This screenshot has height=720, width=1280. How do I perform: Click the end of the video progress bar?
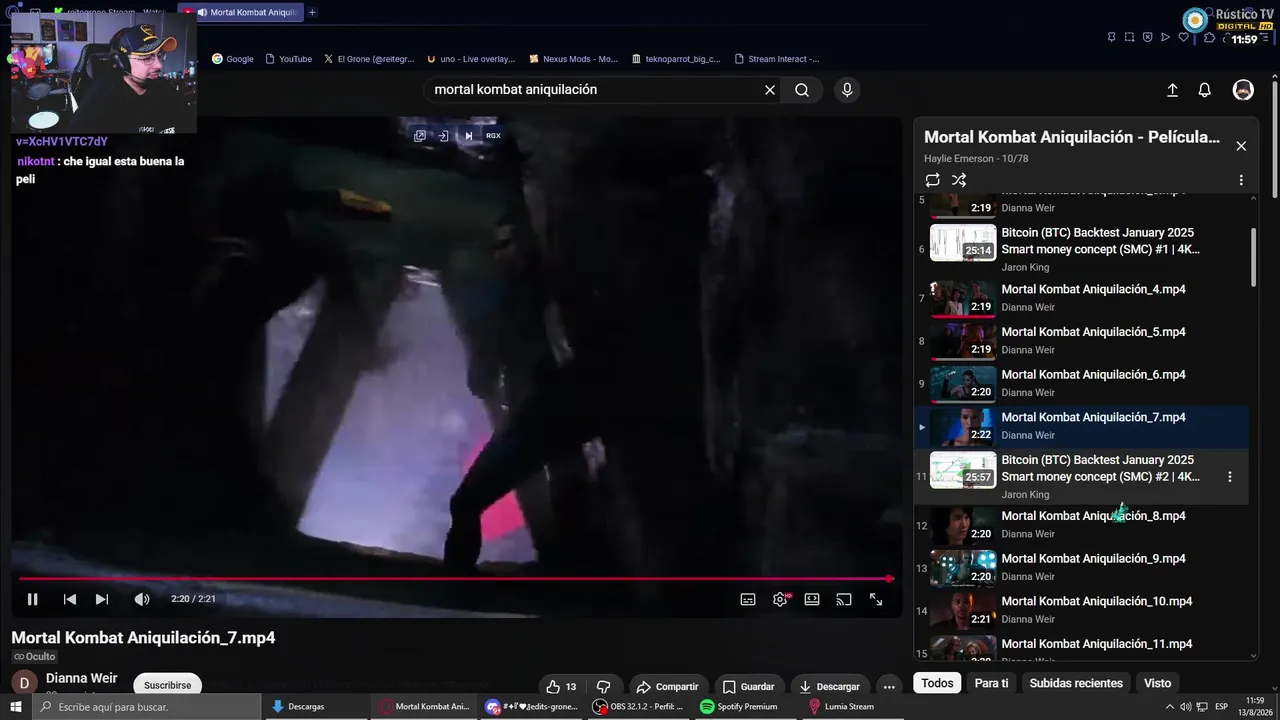point(889,578)
